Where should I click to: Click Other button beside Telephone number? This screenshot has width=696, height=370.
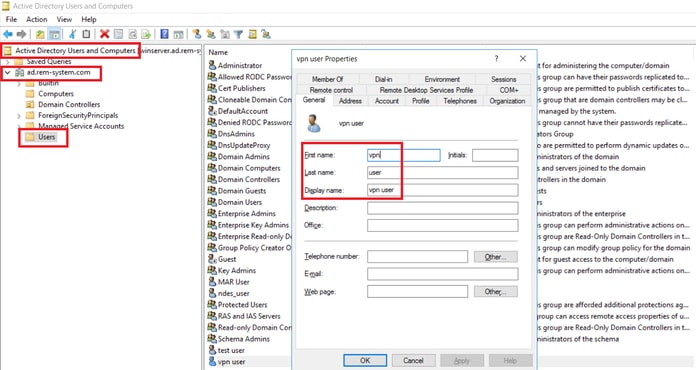click(495, 256)
